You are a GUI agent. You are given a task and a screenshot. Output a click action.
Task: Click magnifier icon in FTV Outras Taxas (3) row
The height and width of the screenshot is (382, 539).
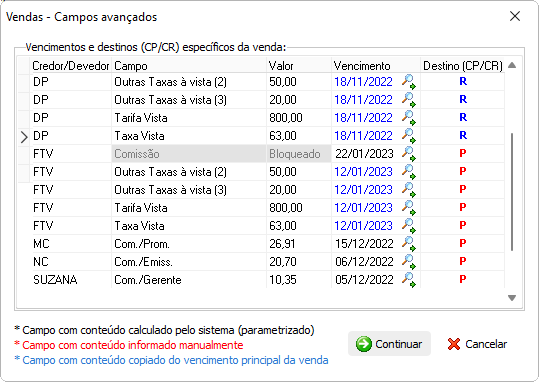[409, 190]
